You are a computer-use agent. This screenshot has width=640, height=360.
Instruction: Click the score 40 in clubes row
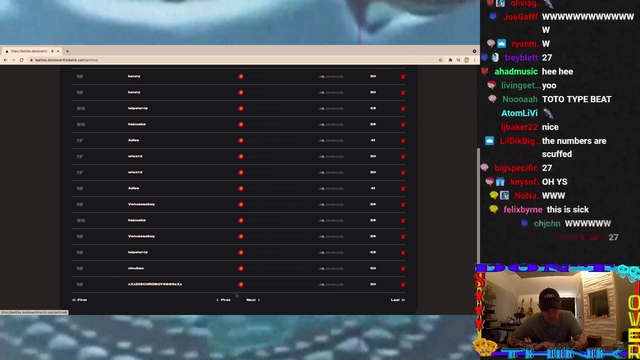pyautogui.click(x=373, y=268)
